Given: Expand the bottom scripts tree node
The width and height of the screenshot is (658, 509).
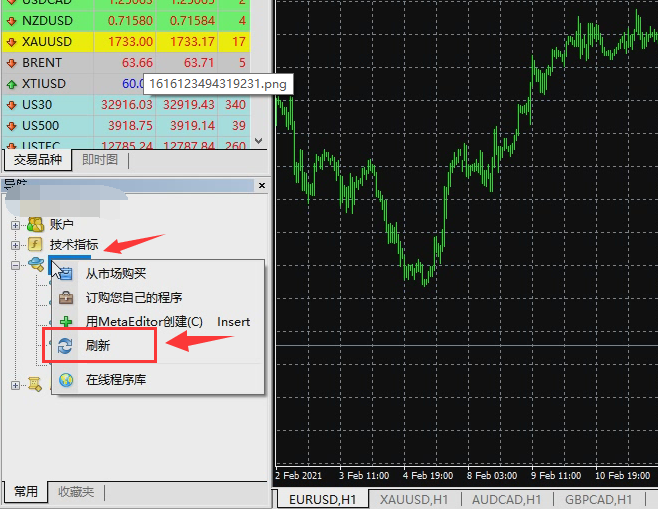Looking at the screenshot, I should point(16,385).
